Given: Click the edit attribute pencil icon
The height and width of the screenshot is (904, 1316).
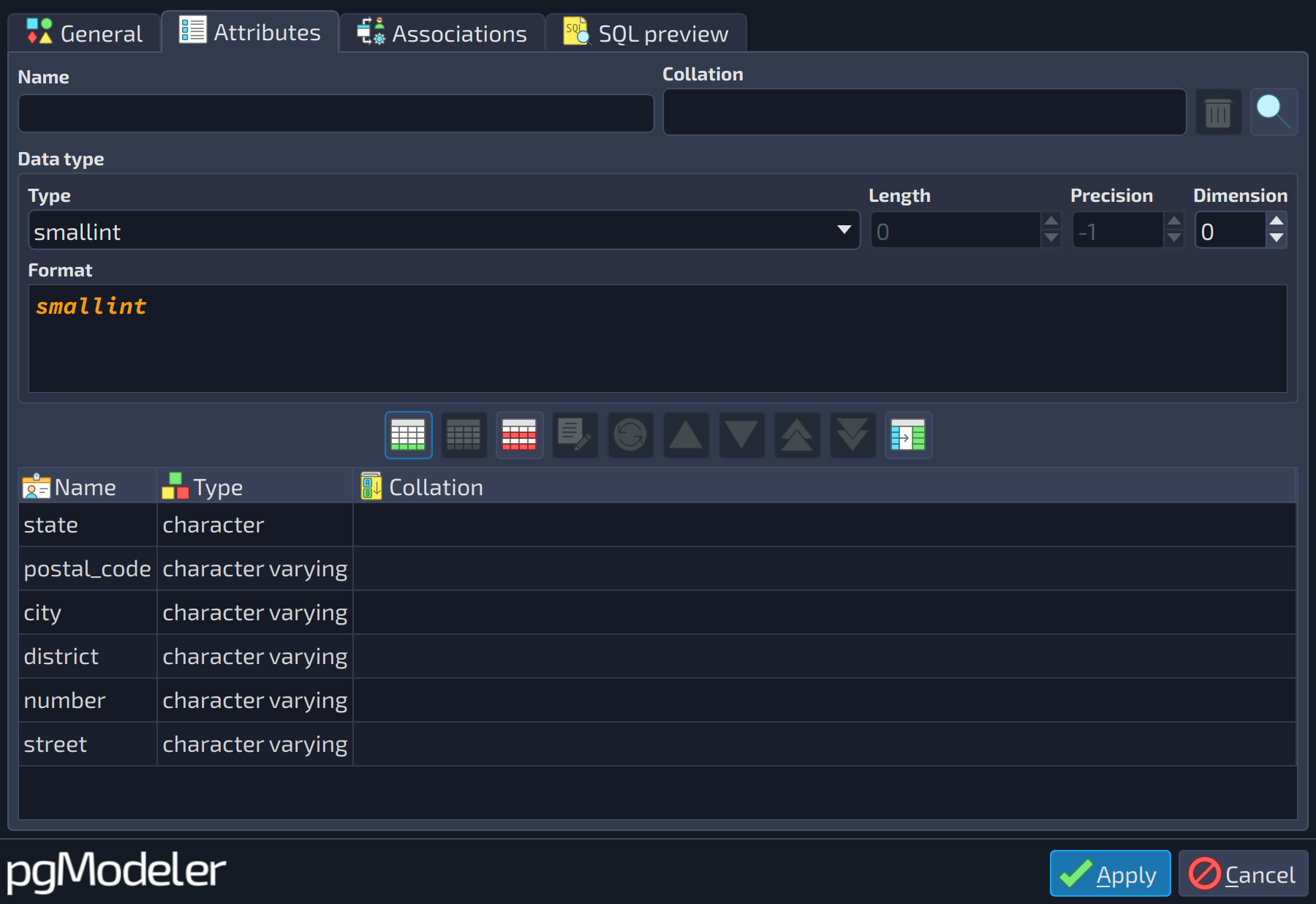Looking at the screenshot, I should 575,435.
